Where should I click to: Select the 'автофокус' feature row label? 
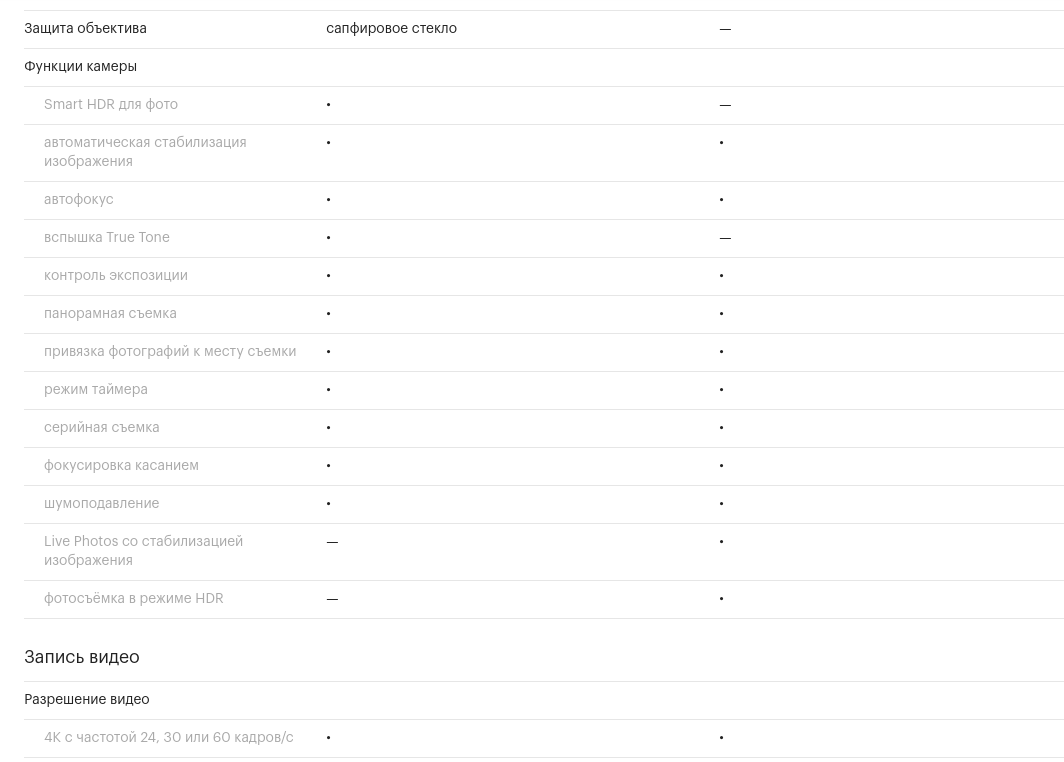pos(79,199)
